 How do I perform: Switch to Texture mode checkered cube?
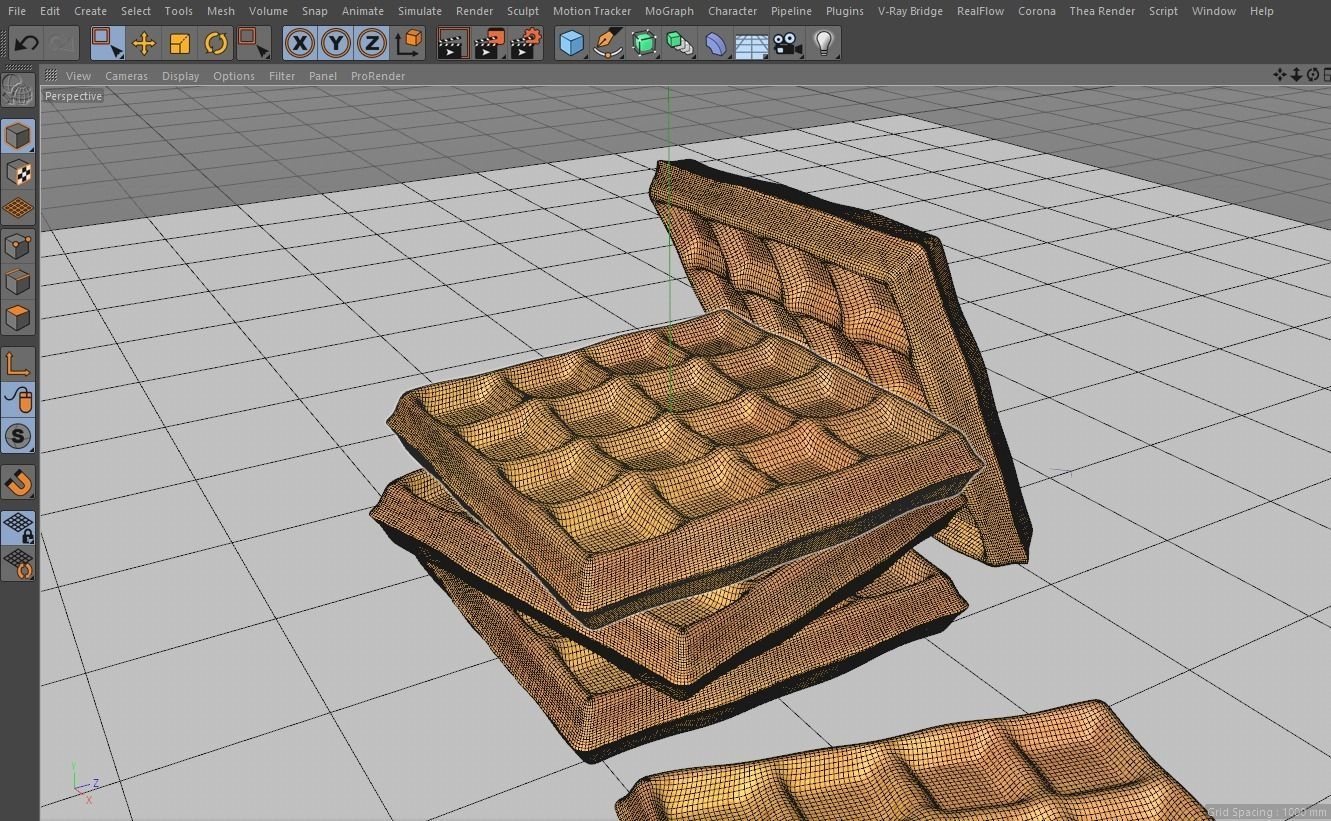click(18, 173)
